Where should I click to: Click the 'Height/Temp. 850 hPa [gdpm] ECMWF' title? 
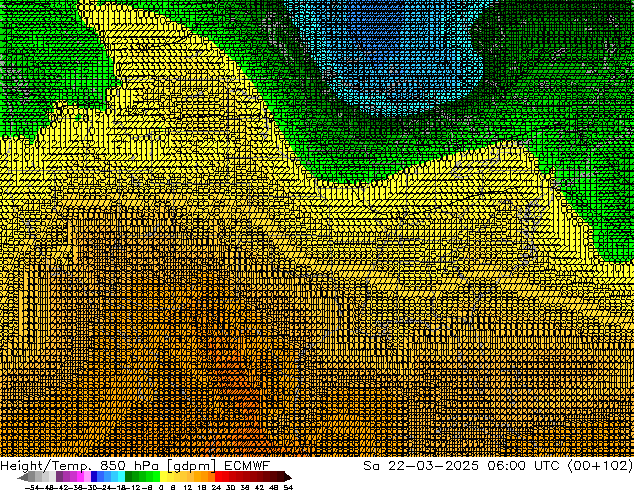pos(135,465)
